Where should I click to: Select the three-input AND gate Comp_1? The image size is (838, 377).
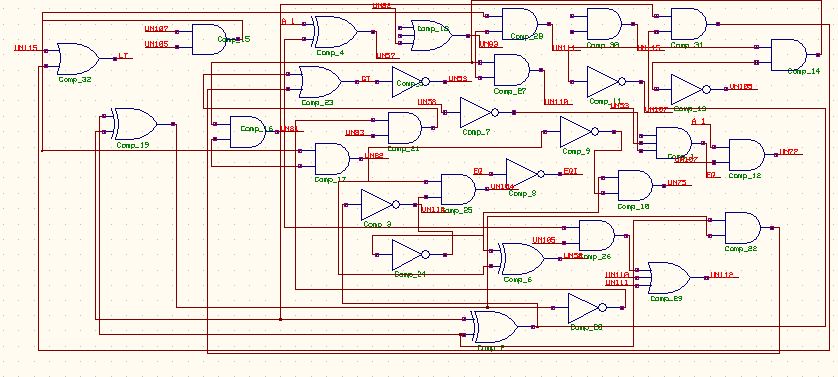pyautogui.click(x=673, y=143)
